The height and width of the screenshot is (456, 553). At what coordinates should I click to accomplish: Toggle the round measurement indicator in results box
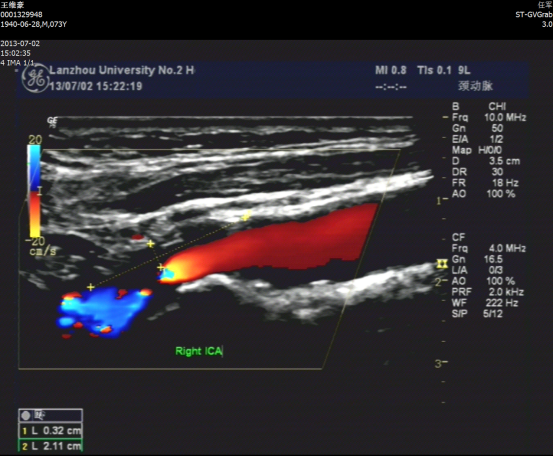point(25,415)
